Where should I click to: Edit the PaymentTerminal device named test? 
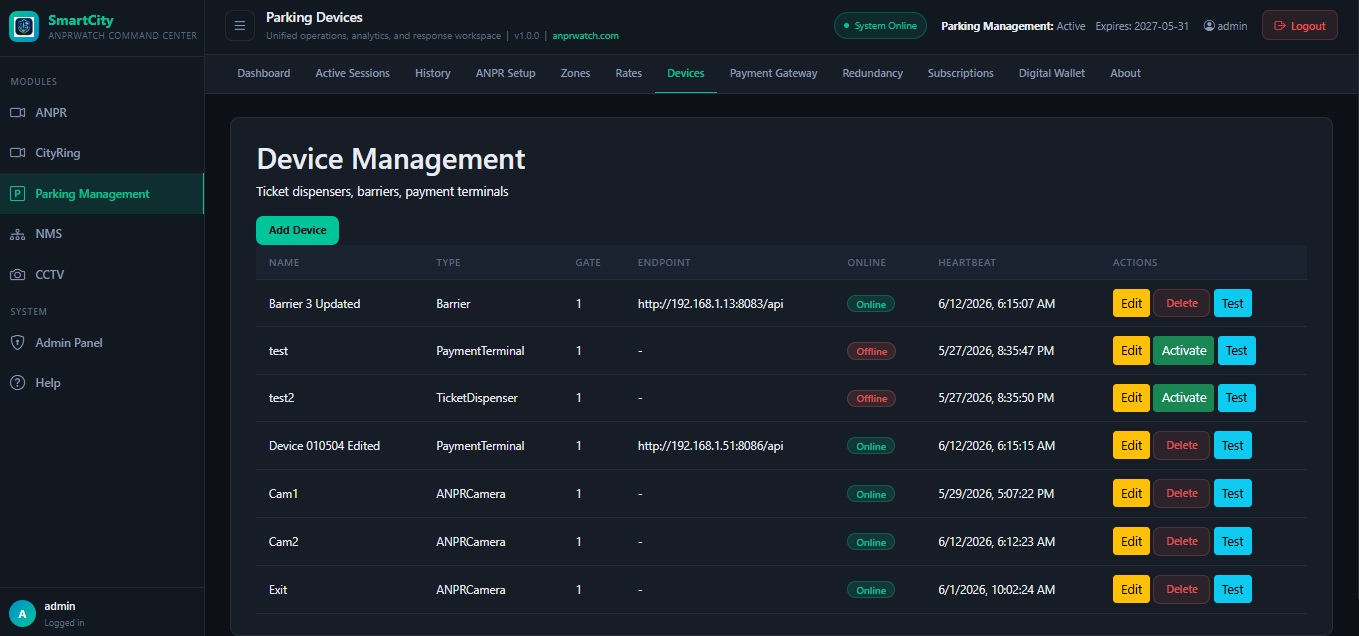[1132, 351]
